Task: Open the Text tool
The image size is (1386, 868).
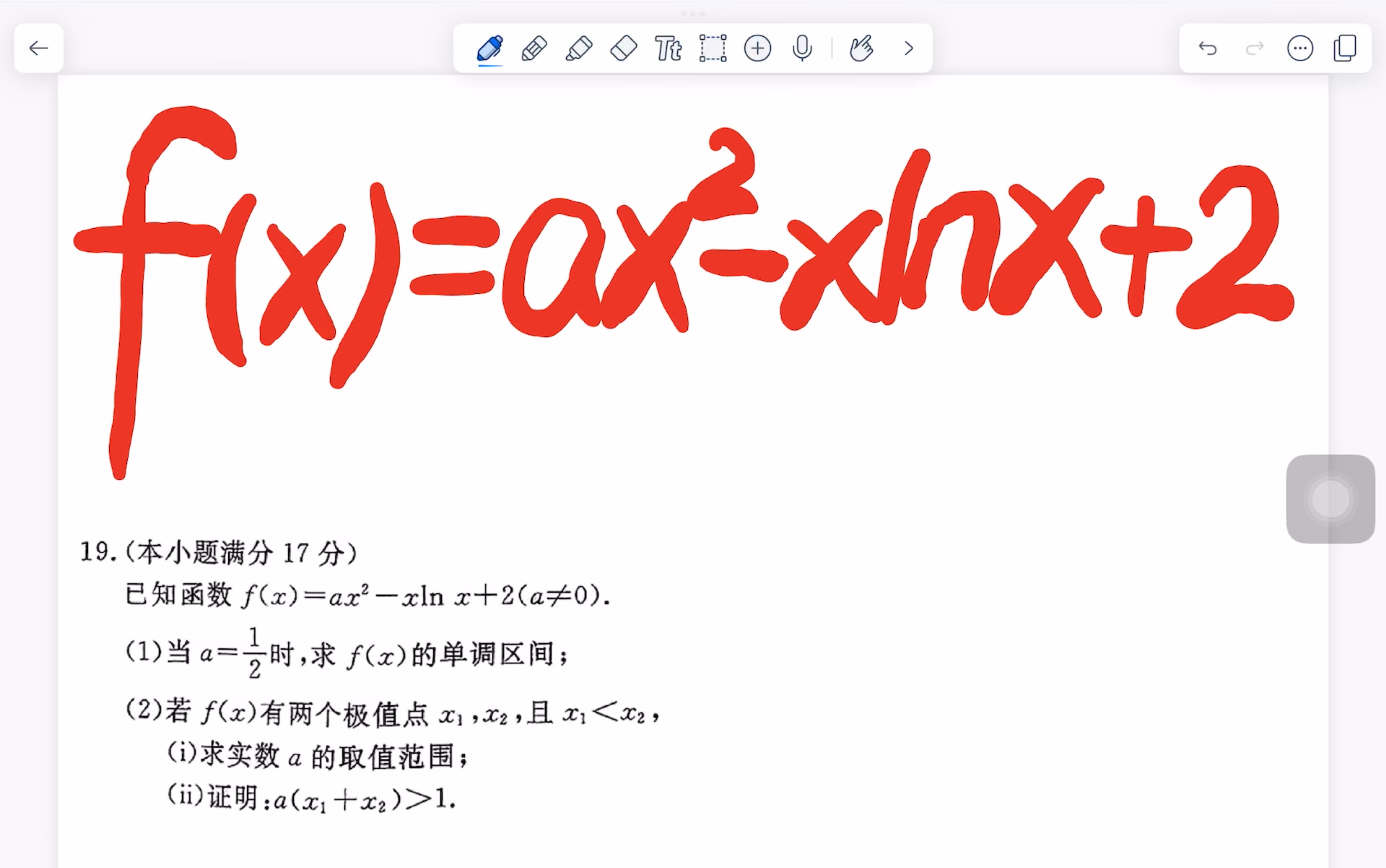Action: tap(669, 48)
